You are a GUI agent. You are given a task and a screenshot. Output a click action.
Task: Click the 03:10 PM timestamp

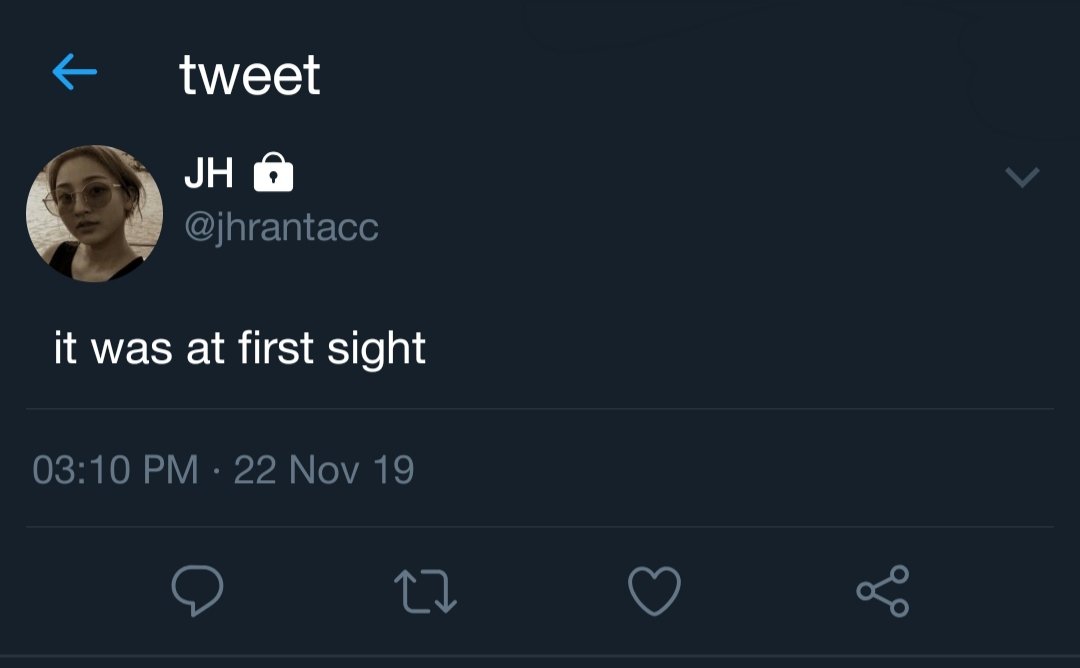(x=115, y=469)
